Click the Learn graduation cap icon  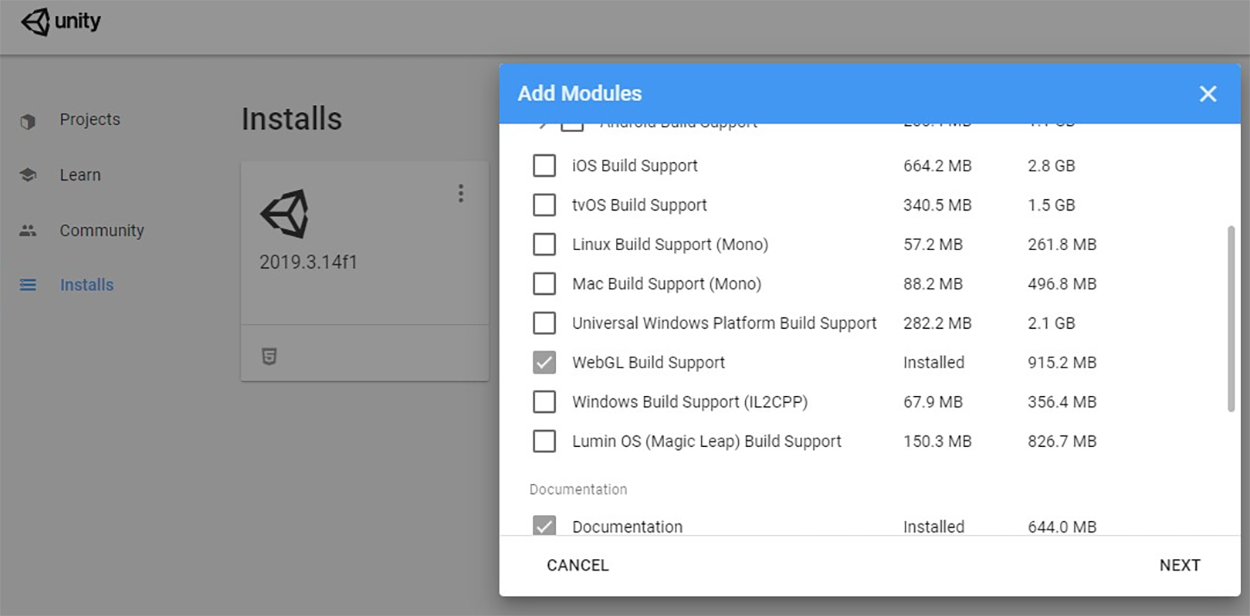pyautogui.click(x=28, y=175)
